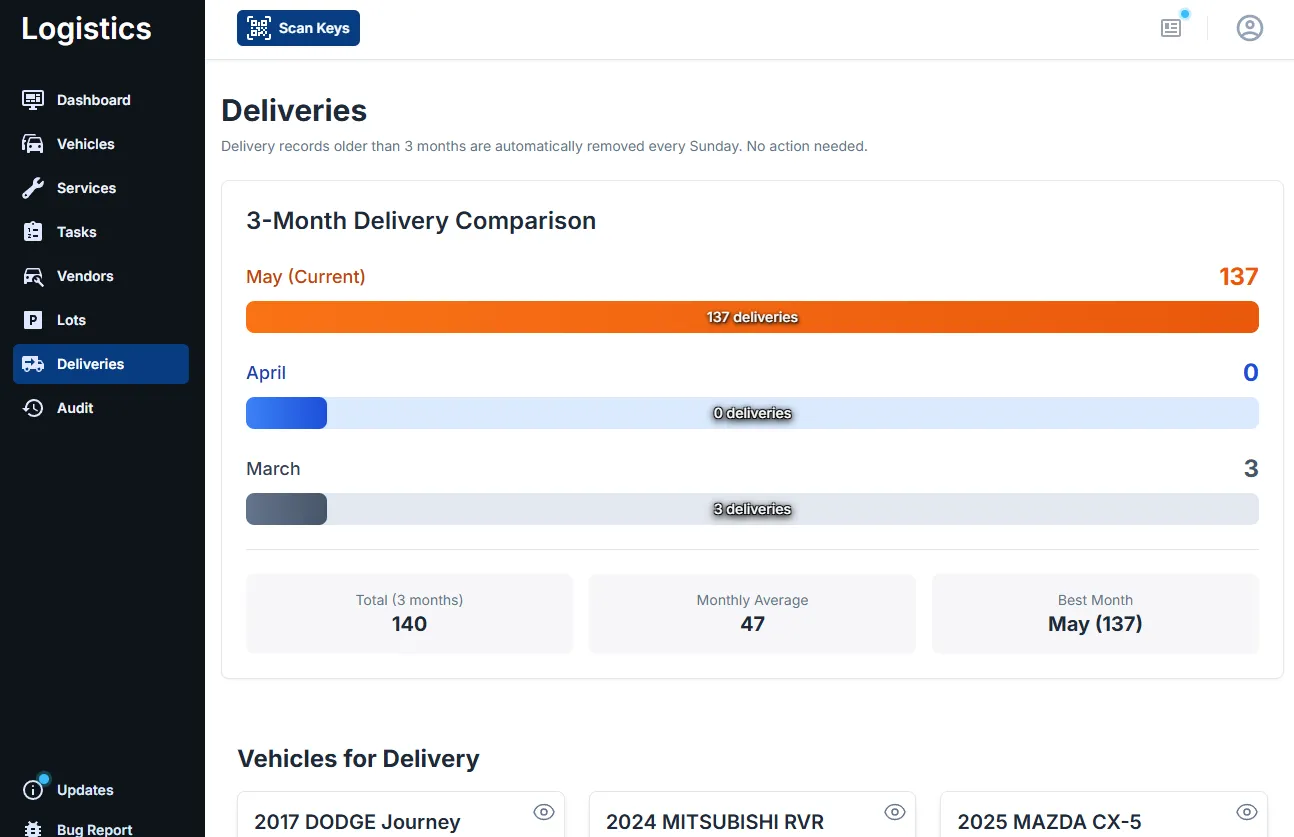The height and width of the screenshot is (837, 1294).
Task: Click the Best Month May (137) card
Action: click(x=1095, y=614)
